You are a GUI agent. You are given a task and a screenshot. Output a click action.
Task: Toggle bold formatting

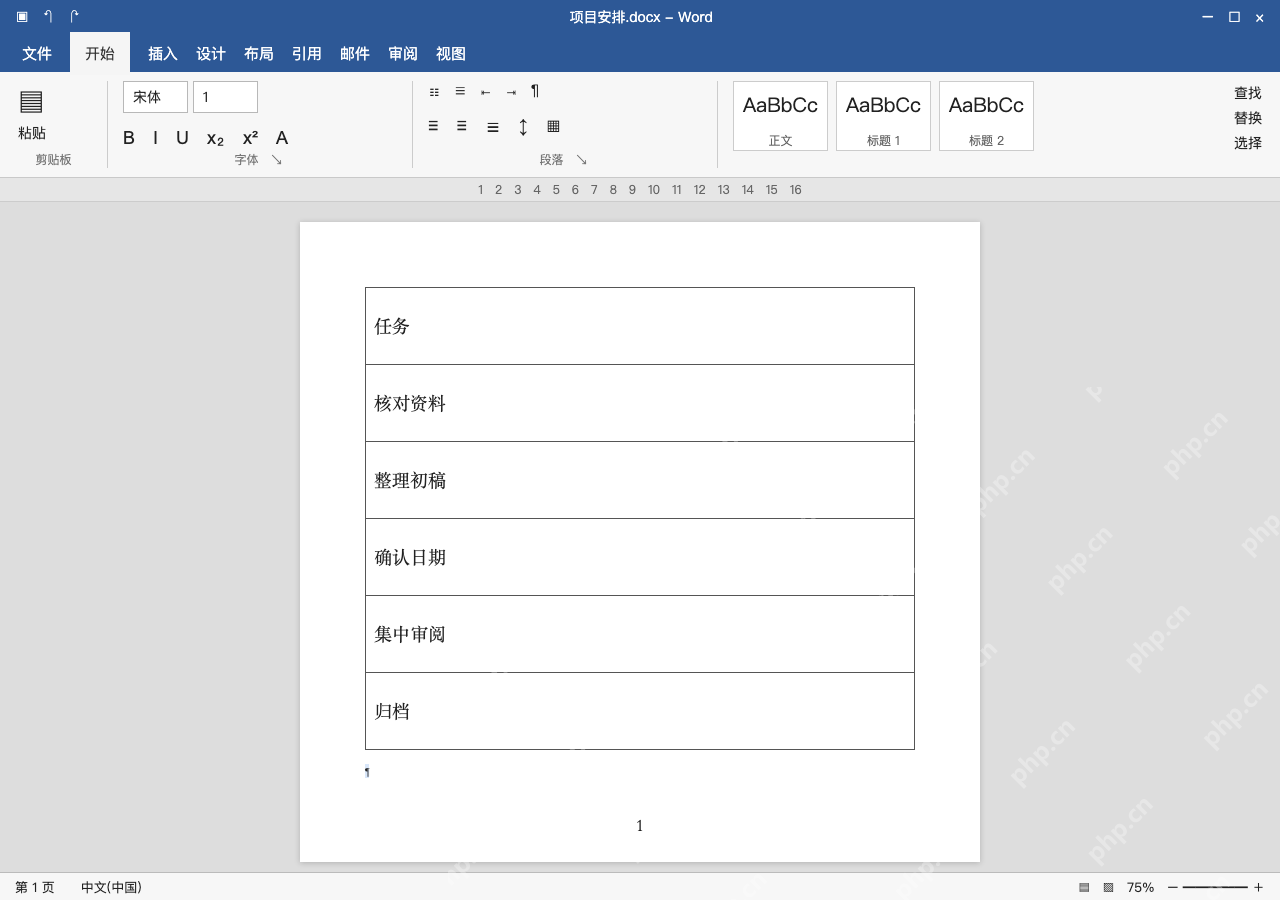pos(129,138)
